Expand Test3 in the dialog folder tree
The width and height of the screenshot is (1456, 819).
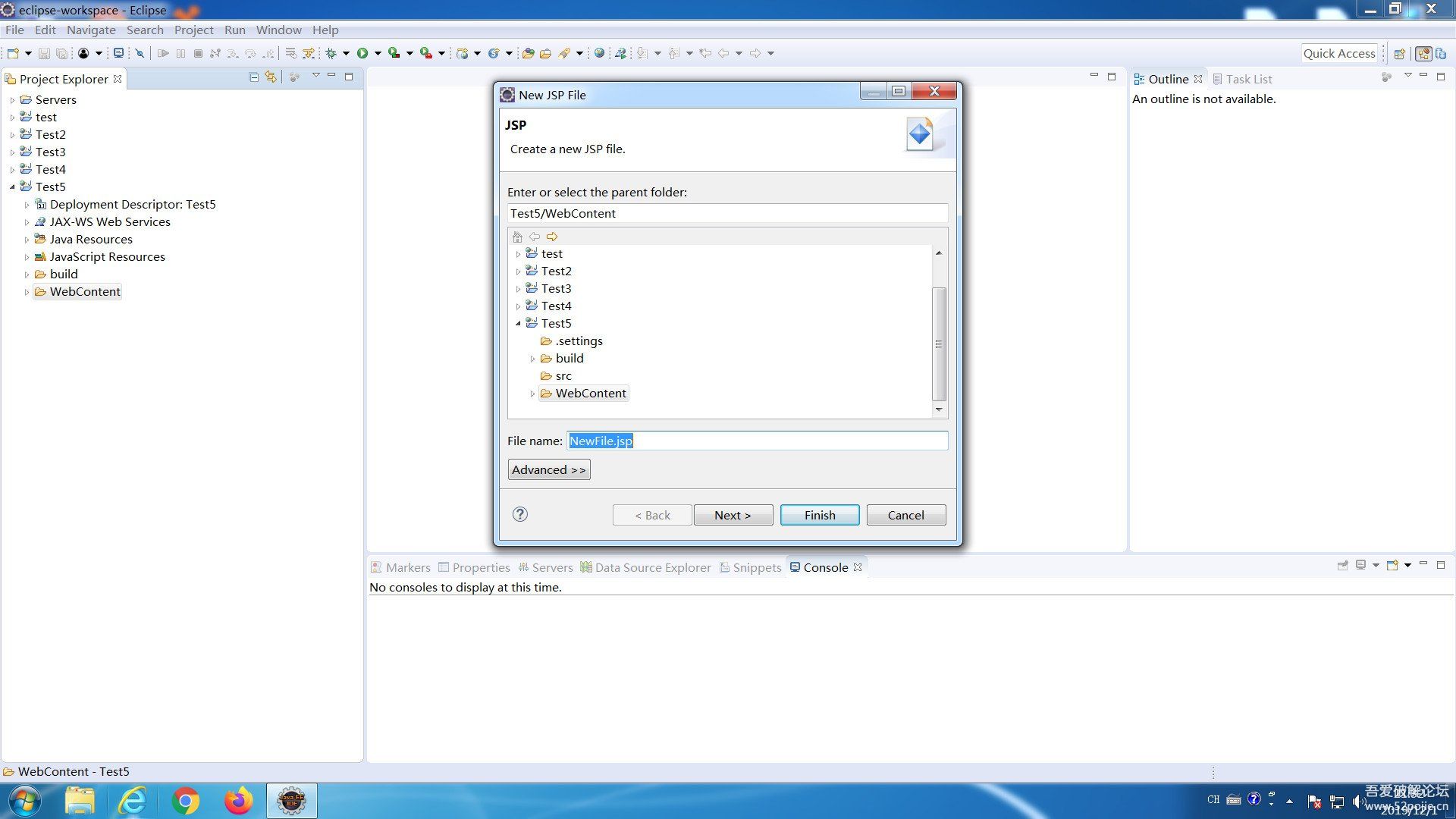click(x=518, y=289)
